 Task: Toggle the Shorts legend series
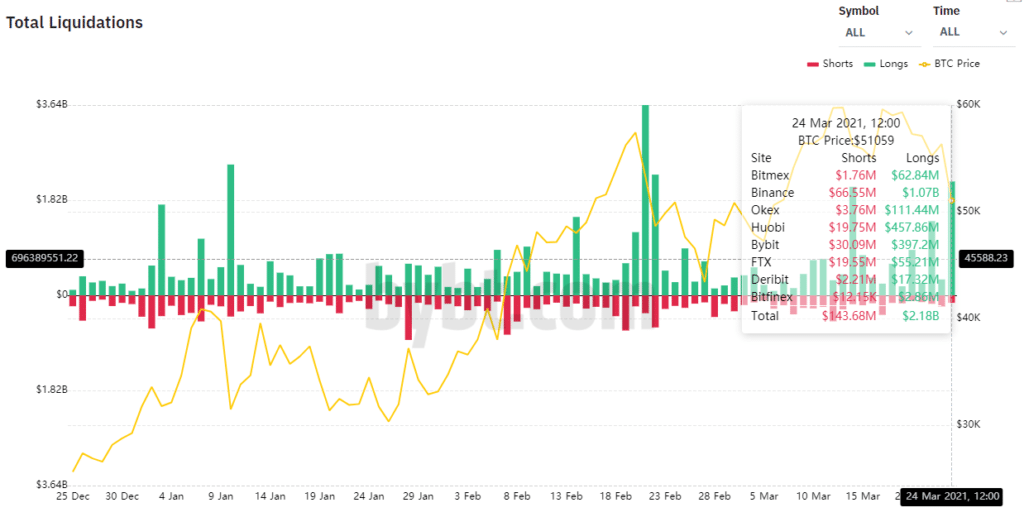(x=830, y=63)
